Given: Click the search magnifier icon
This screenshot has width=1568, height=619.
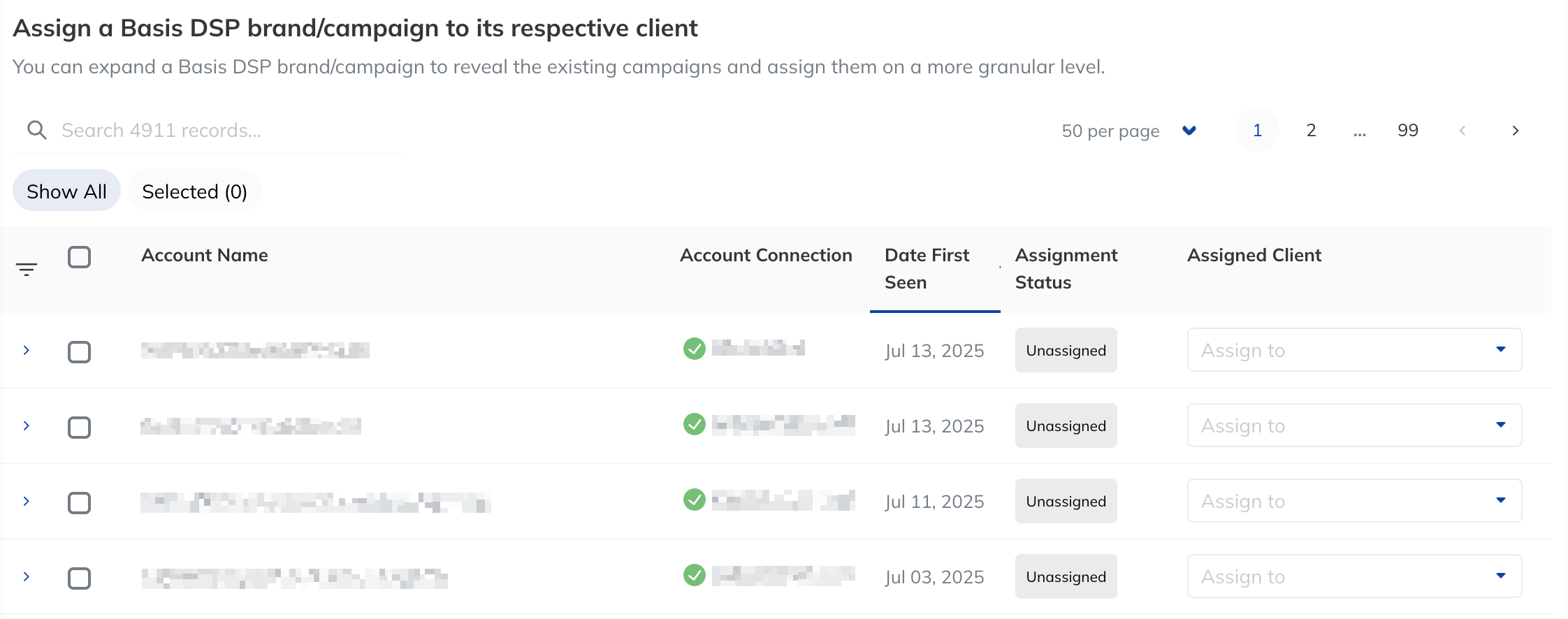Looking at the screenshot, I should point(36,130).
